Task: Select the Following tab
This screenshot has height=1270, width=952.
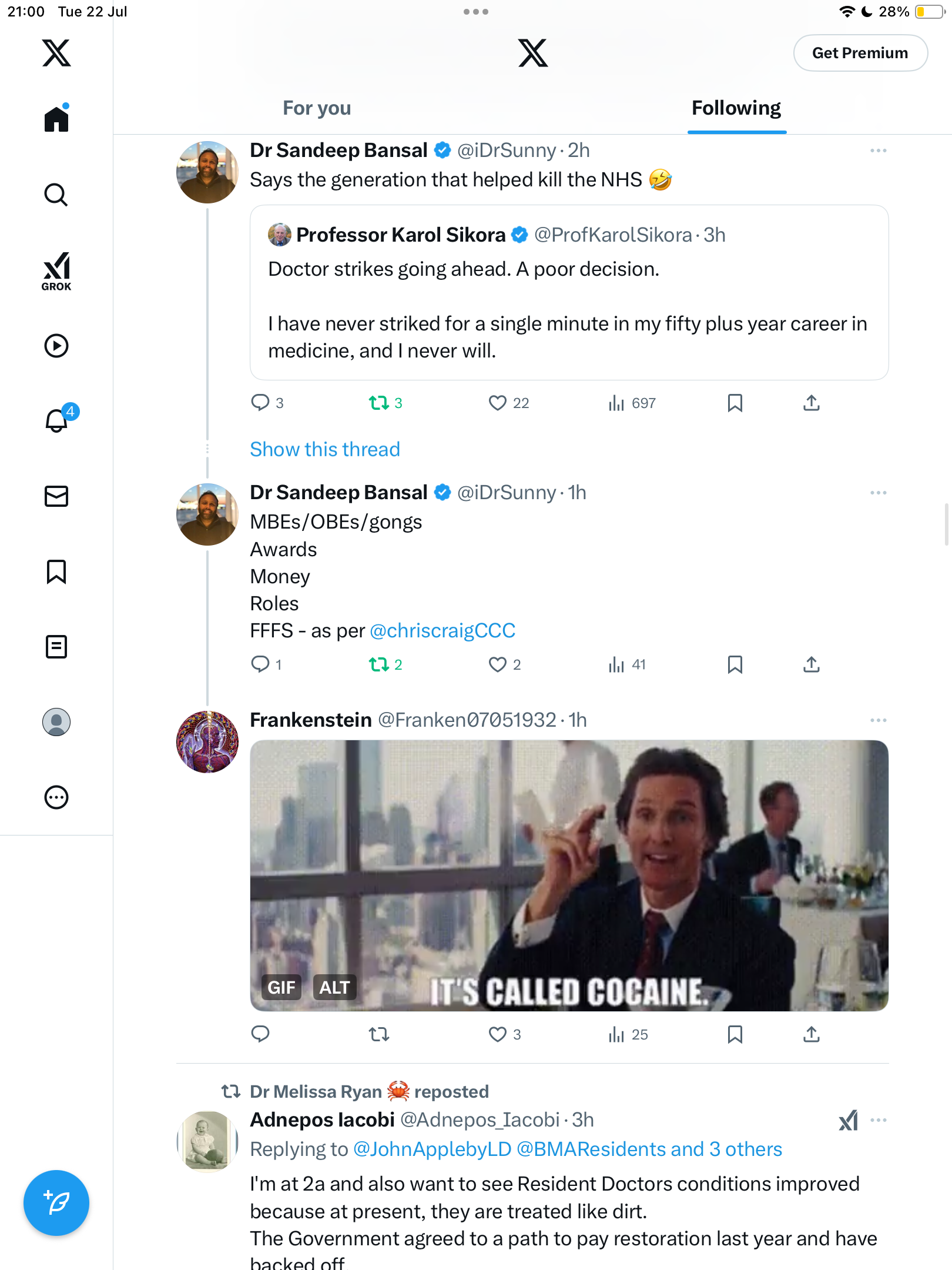Action: (x=736, y=108)
